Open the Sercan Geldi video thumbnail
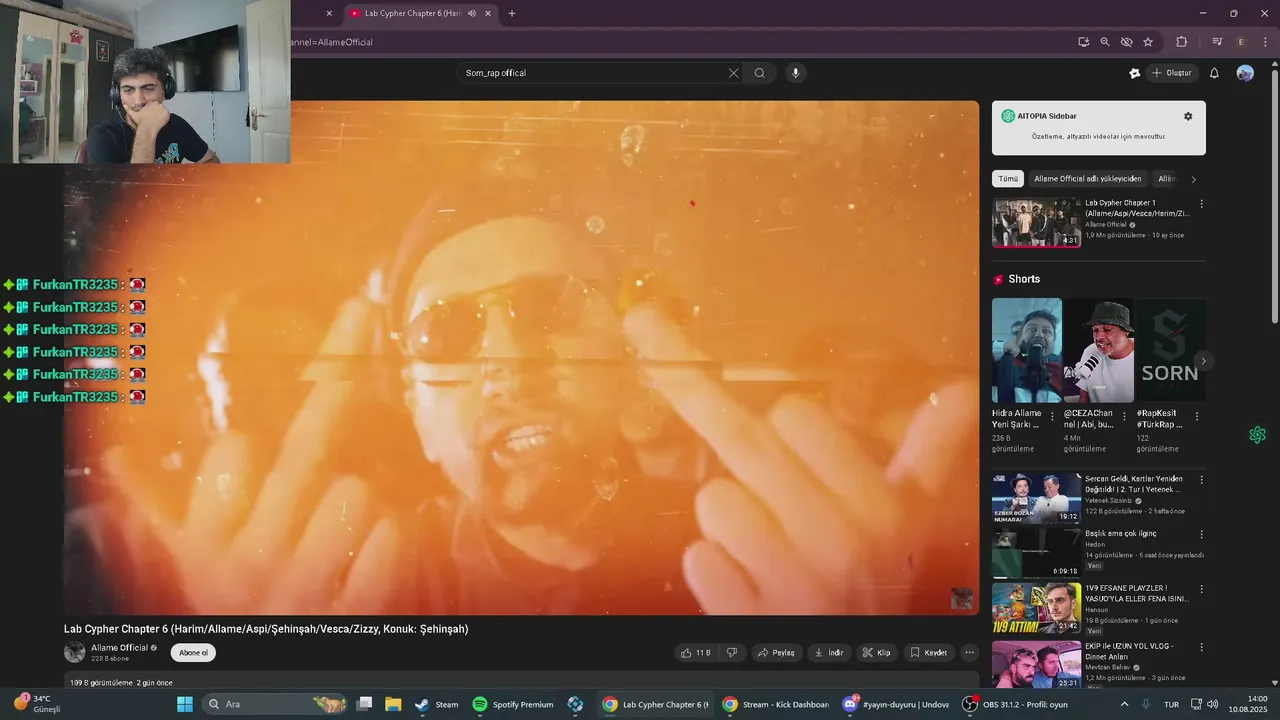 pos(1036,498)
